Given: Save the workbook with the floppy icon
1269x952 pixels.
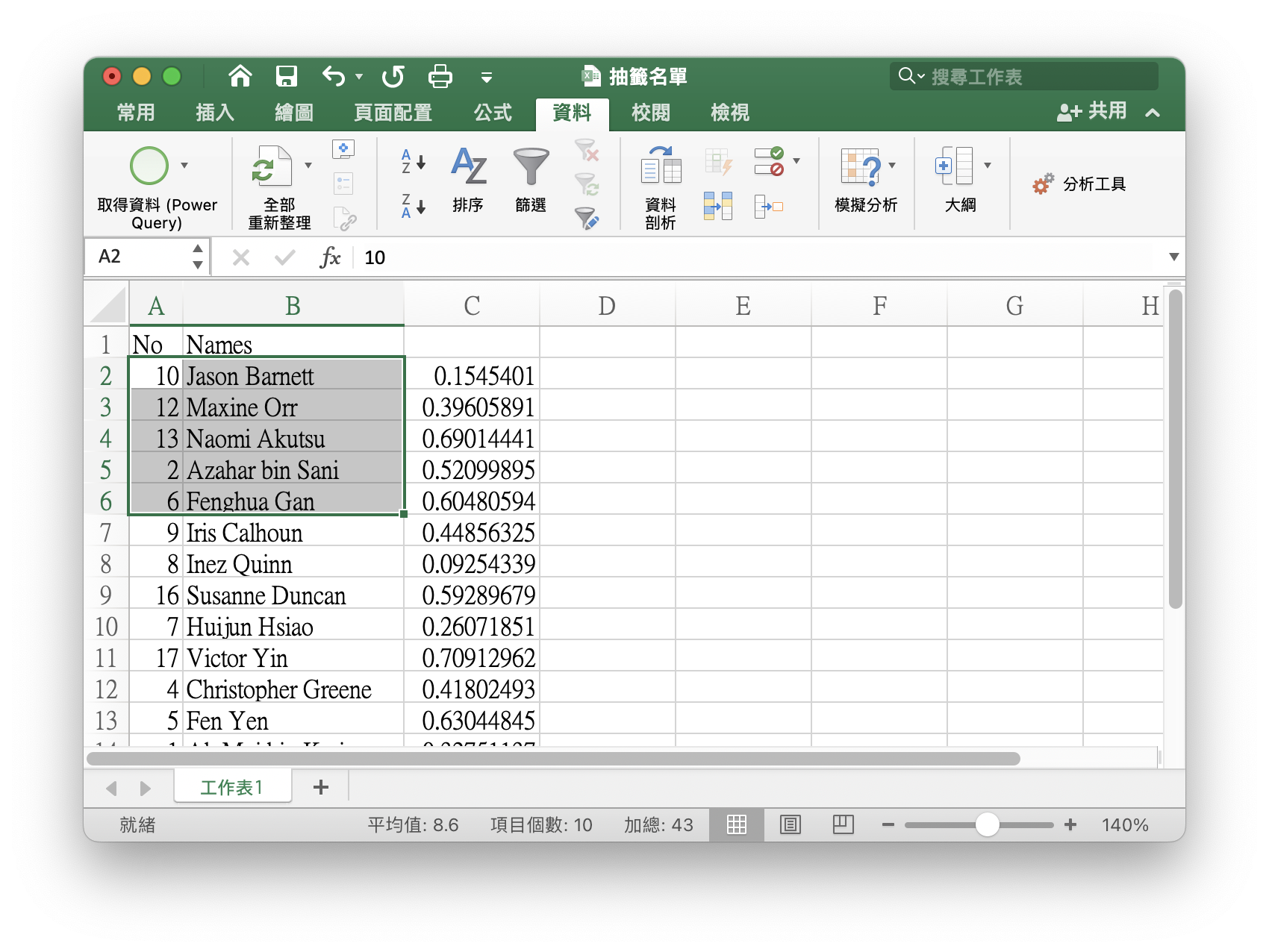Looking at the screenshot, I should 287,76.
